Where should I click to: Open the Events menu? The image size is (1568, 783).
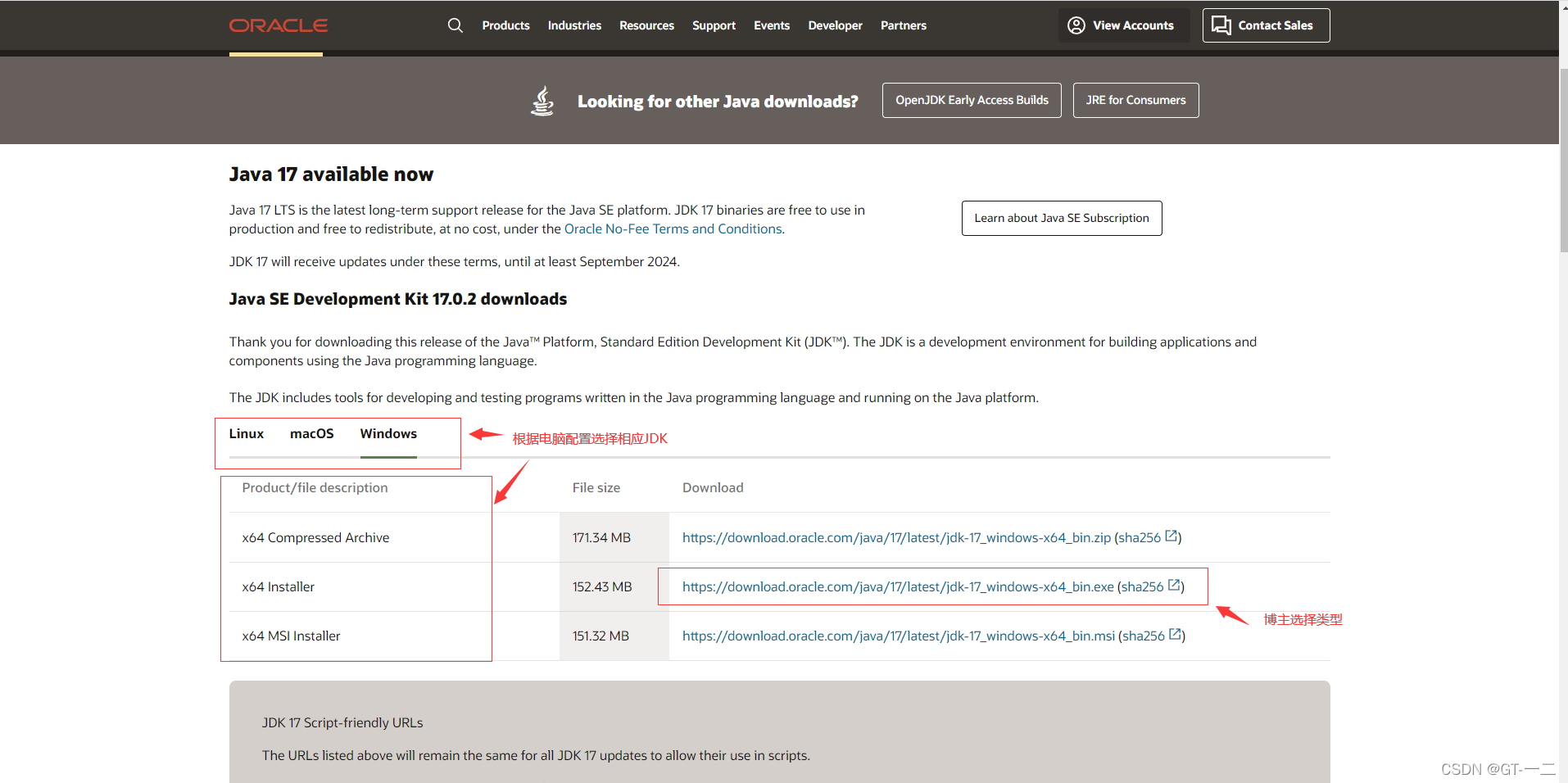point(772,25)
